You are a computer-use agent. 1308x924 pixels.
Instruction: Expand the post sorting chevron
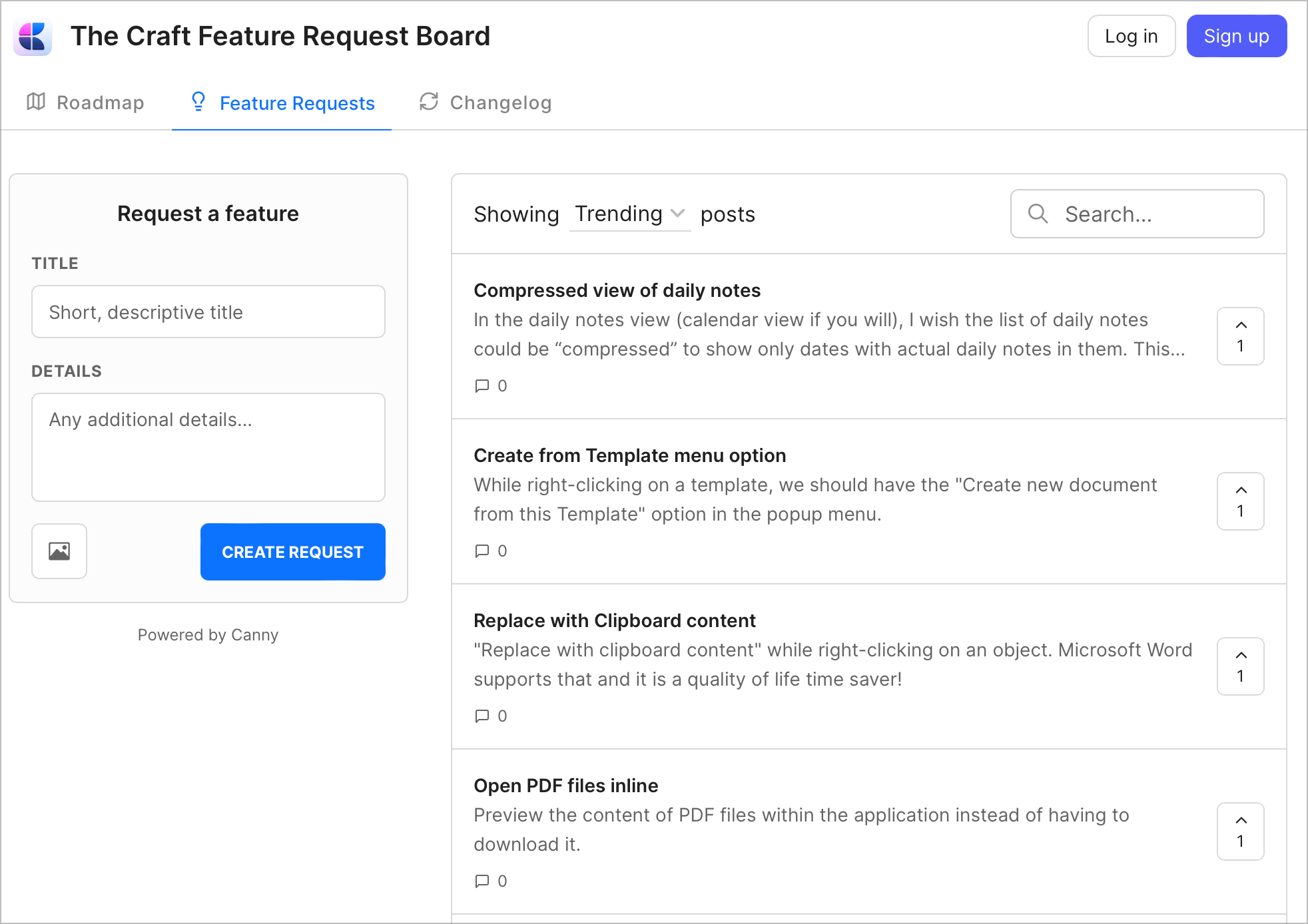(678, 214)
